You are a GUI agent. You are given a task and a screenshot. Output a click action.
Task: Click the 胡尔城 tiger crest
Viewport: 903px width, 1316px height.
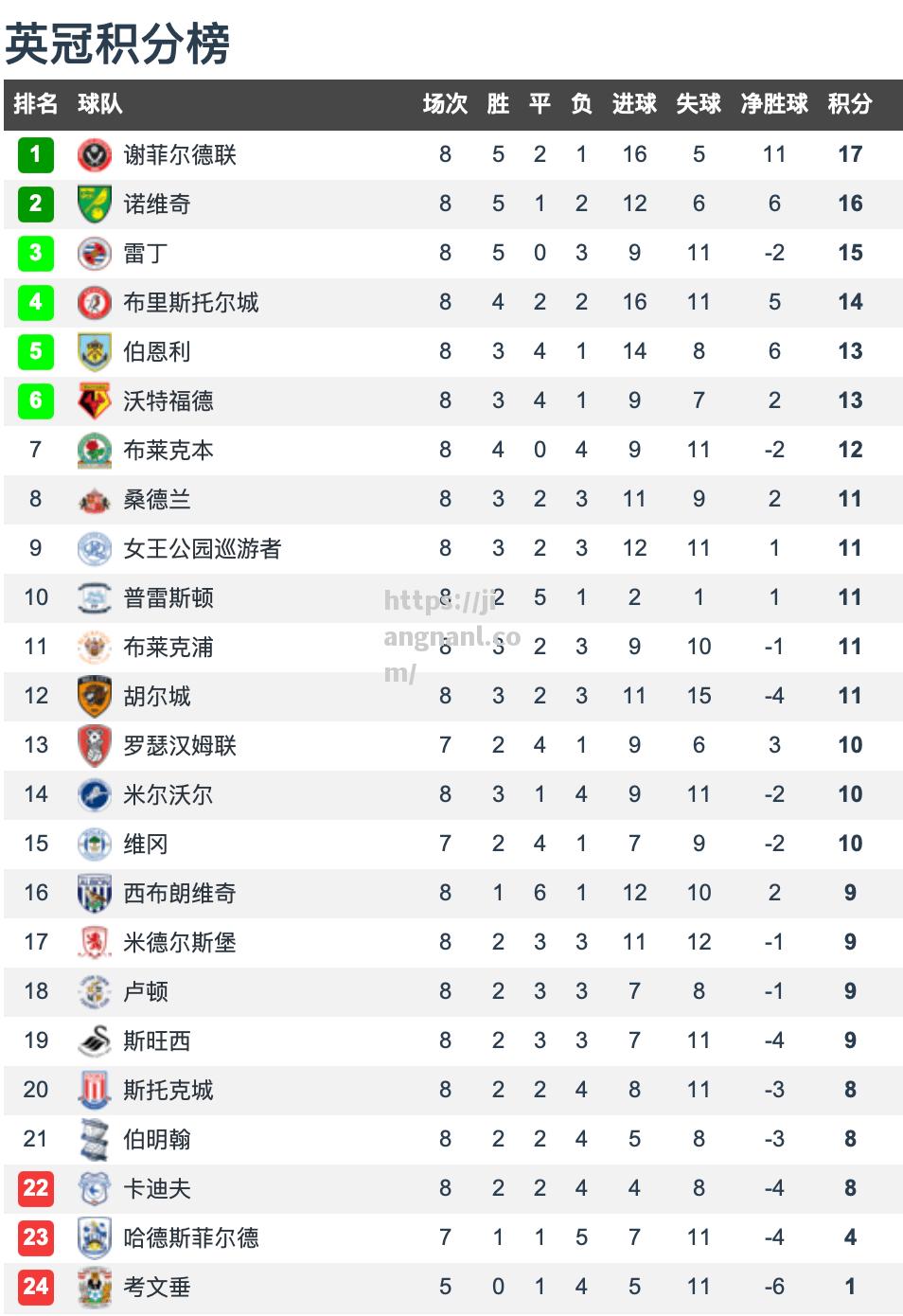tap(95, 696)
